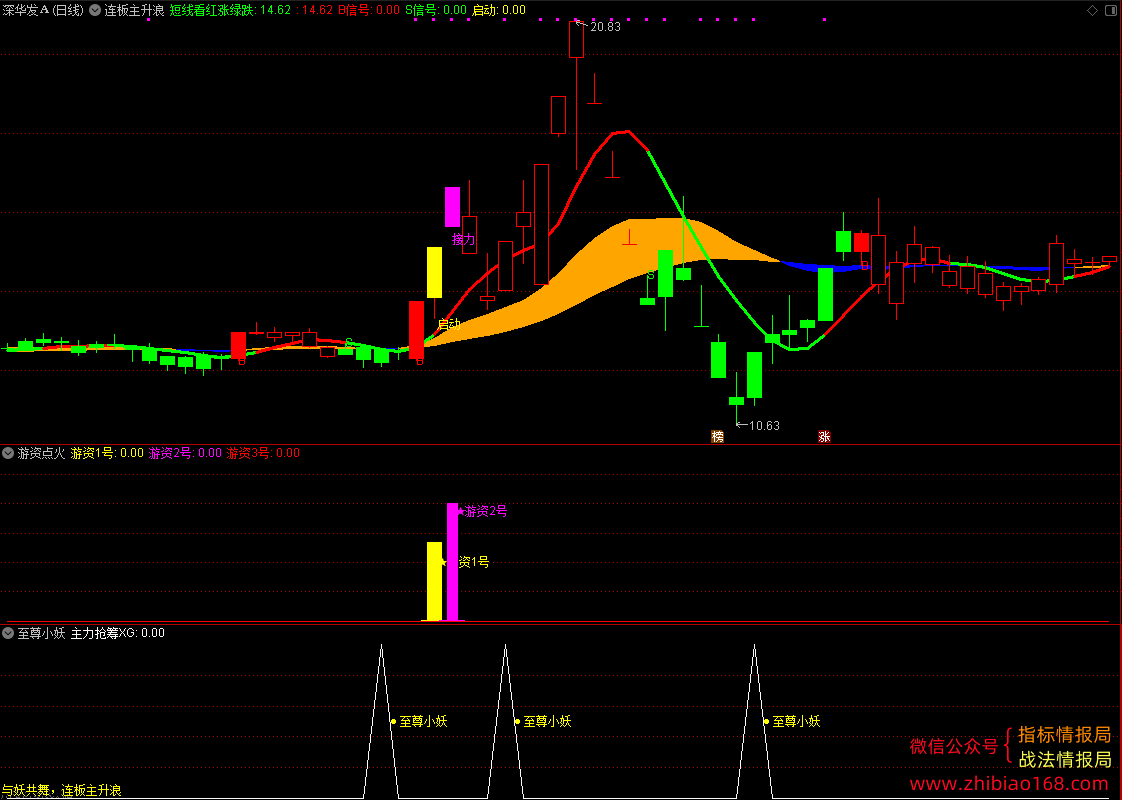Click the 10.63 low price label

764,426
